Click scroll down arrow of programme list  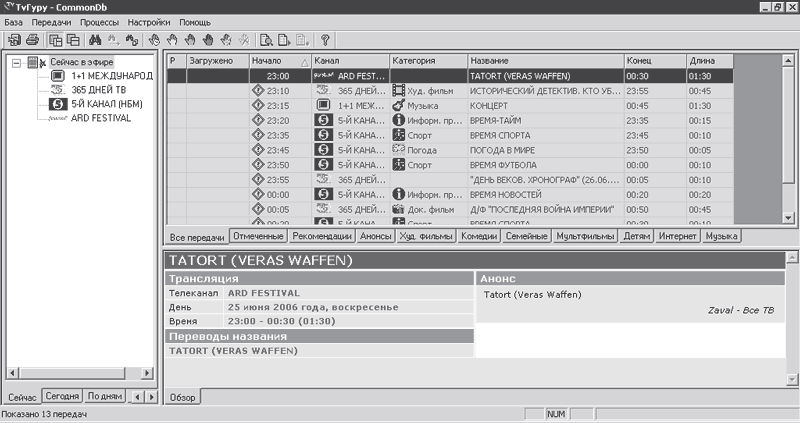(789, 219)
